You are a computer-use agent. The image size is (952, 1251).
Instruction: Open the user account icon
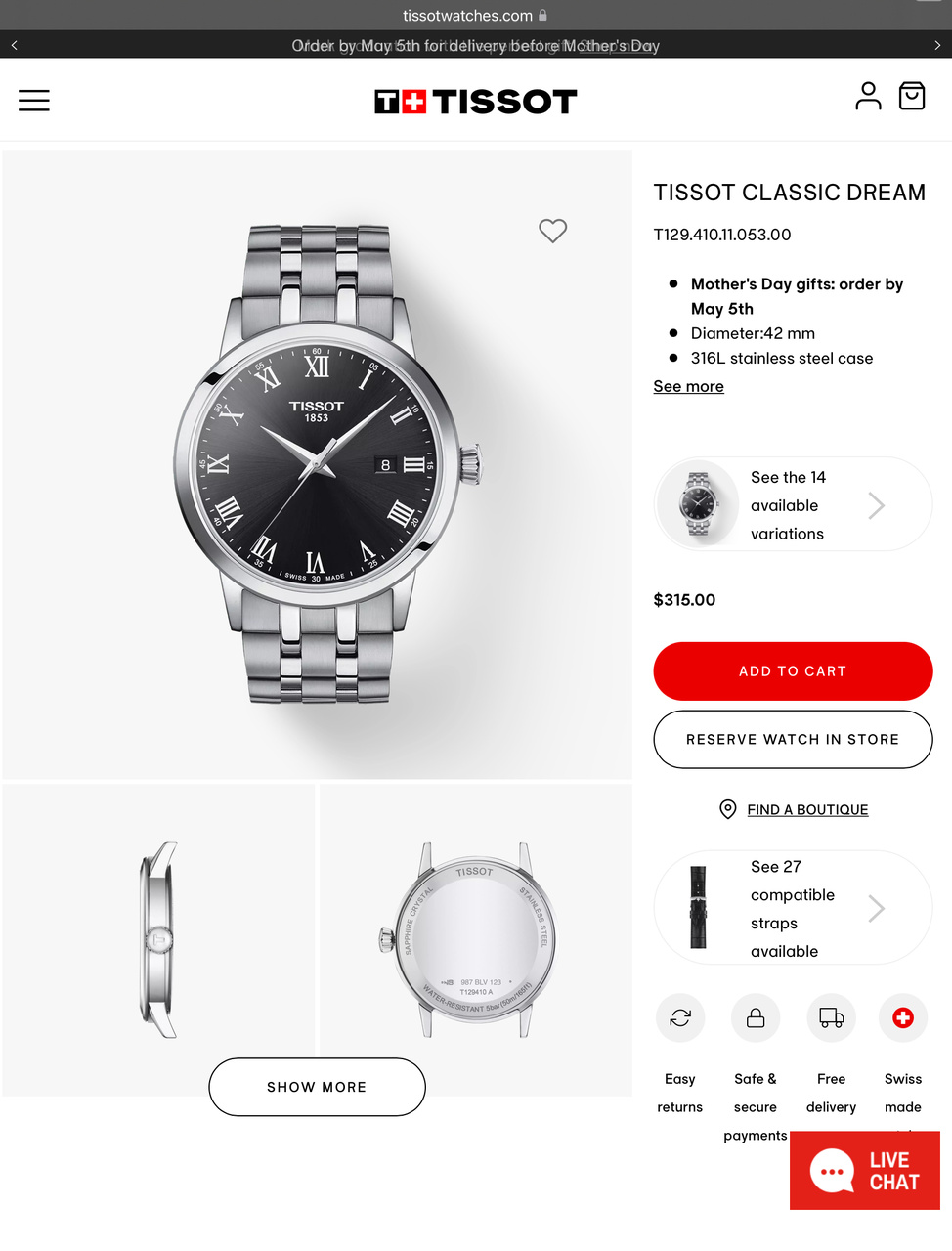(x=868, y=96)
